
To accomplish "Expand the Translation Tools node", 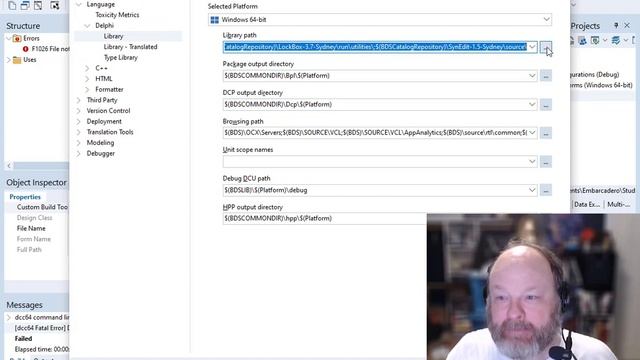I will pos(79,132).
